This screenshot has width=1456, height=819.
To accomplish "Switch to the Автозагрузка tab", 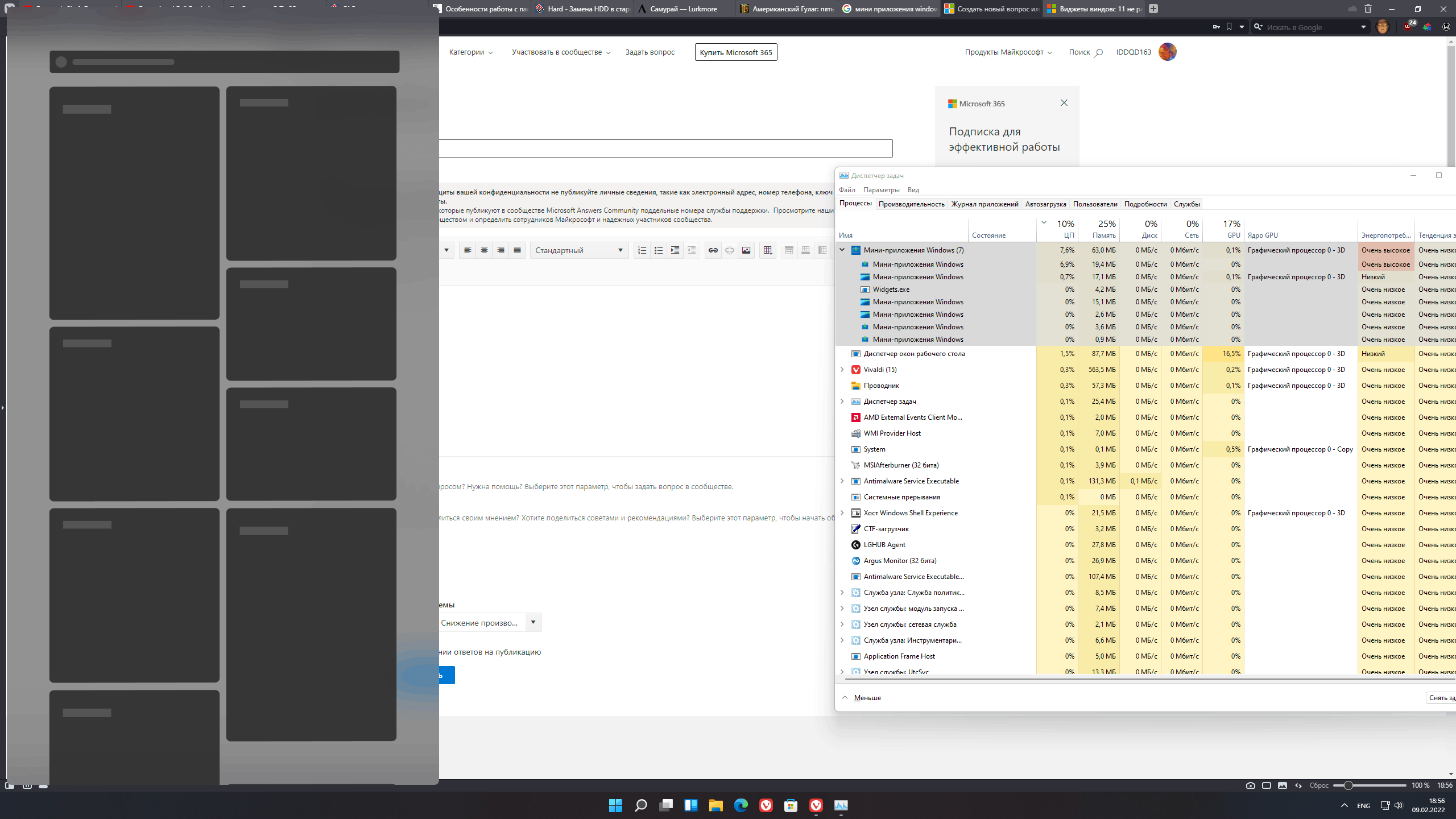I will 1045,204.
